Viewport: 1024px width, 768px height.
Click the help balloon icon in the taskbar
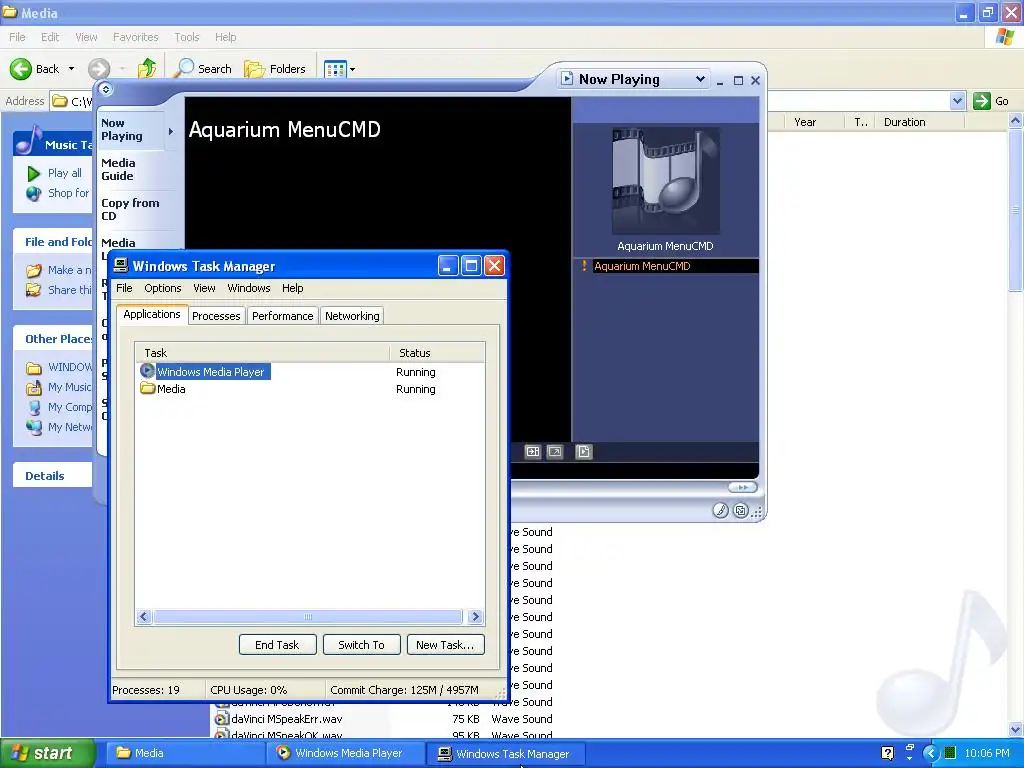pyautogui.click(x=888, y=753)
